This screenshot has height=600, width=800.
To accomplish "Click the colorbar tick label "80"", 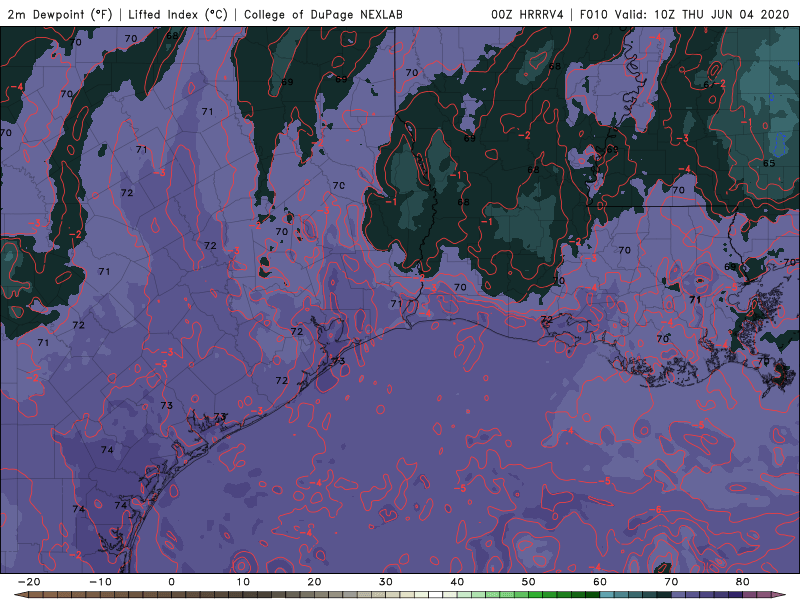I will [x=743, y=582].
